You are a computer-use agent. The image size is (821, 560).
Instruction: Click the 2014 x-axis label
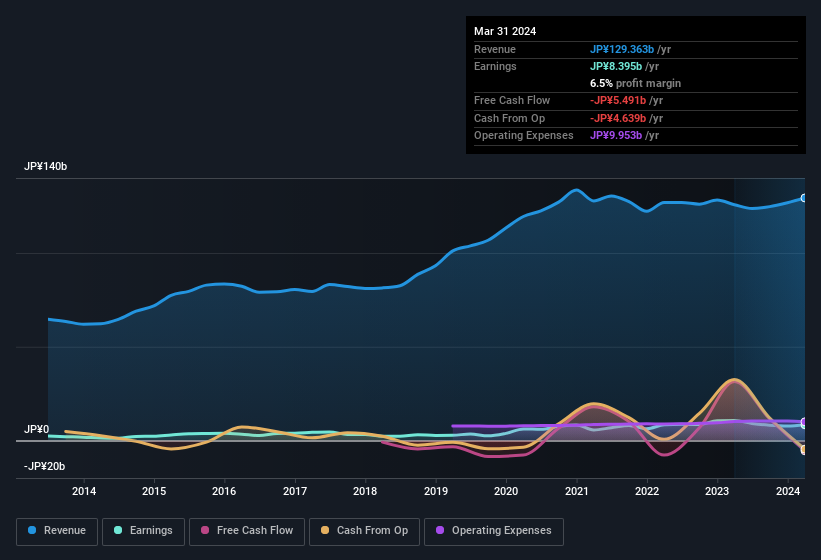pyautogui.click(x=84, y=491)
